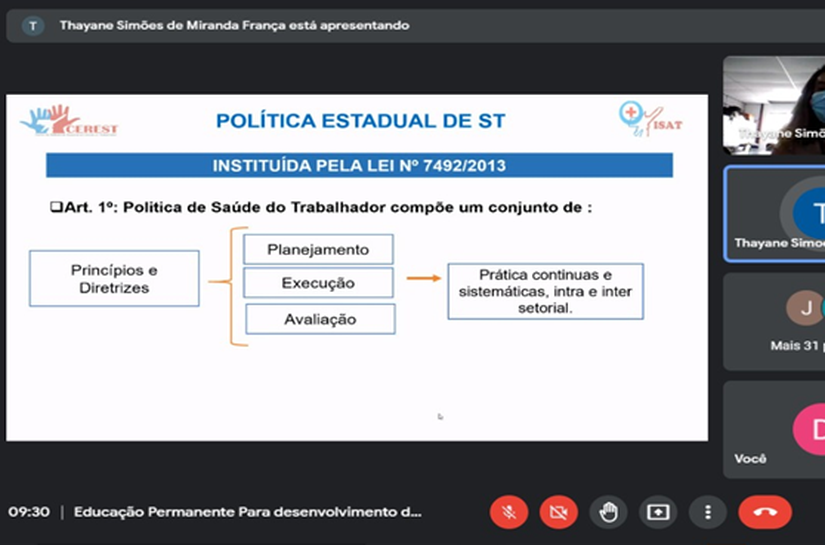Click the 'Prática contínuas e sistemáticas' box
Image resolution: width=825 pixels, height=545 pixels.
point(546,291)
